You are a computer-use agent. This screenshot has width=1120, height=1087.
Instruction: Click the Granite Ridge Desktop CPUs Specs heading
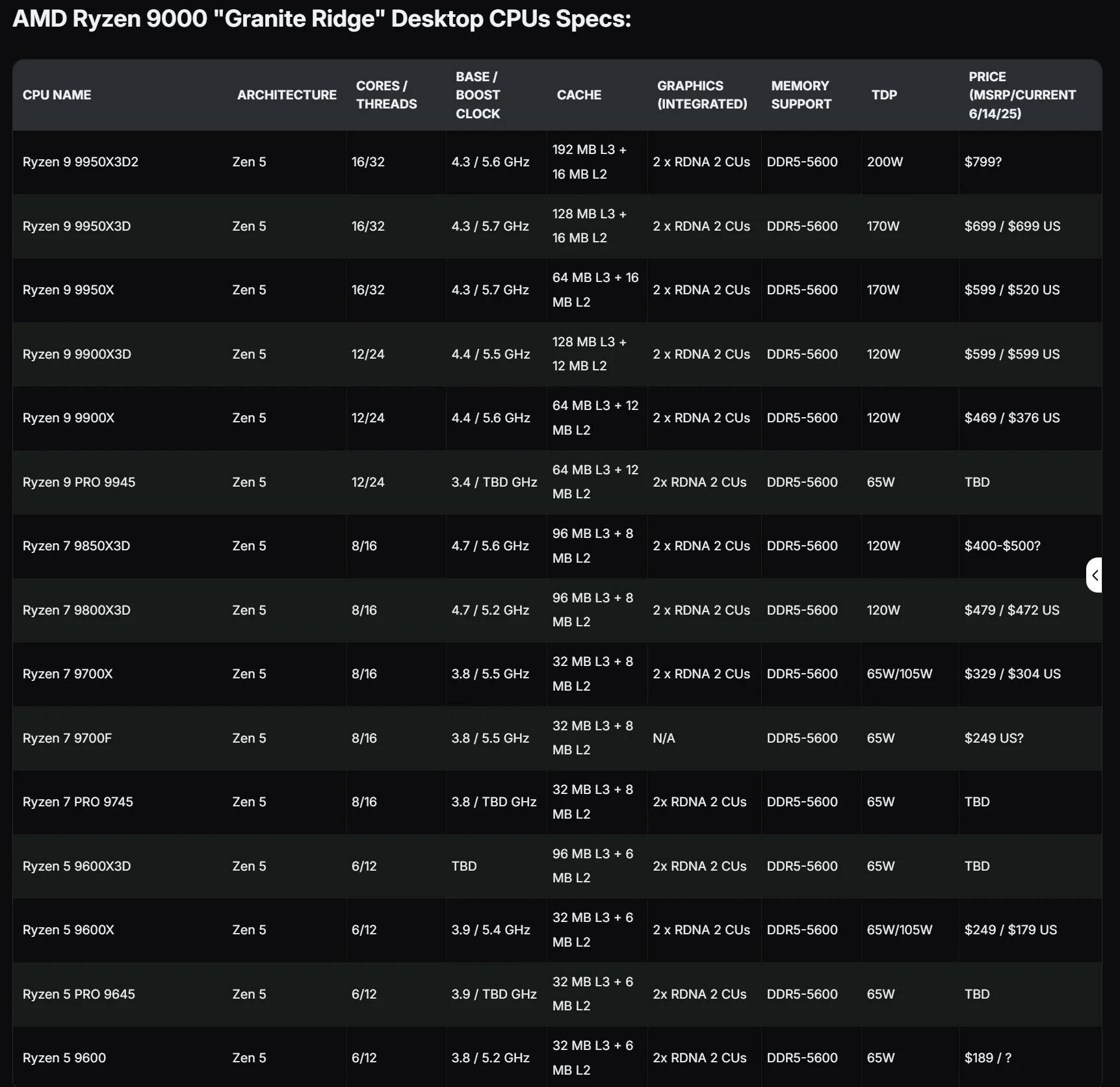(x=322, y=19)
